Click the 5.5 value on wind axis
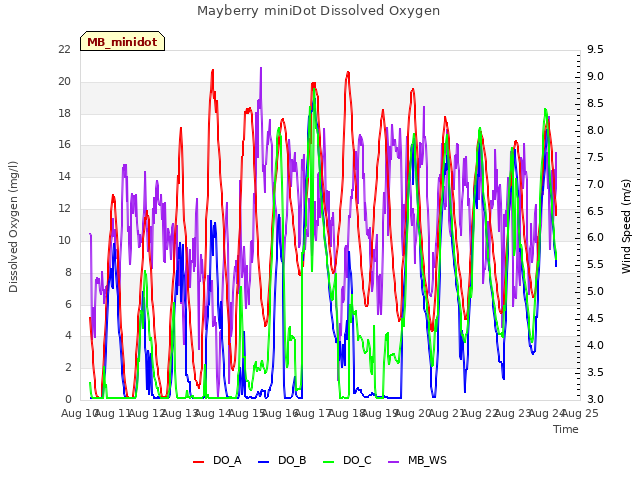Image resolution: width=640 pixels, height=480 pixels. (x=595, y=265)
